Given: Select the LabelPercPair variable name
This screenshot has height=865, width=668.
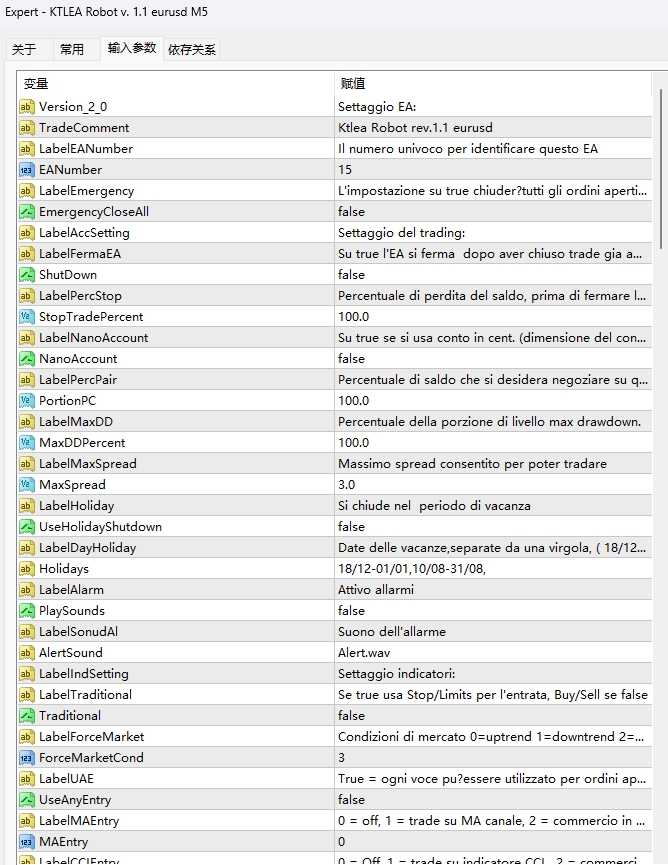Looking at the screenshot, I should coord(78,380).
